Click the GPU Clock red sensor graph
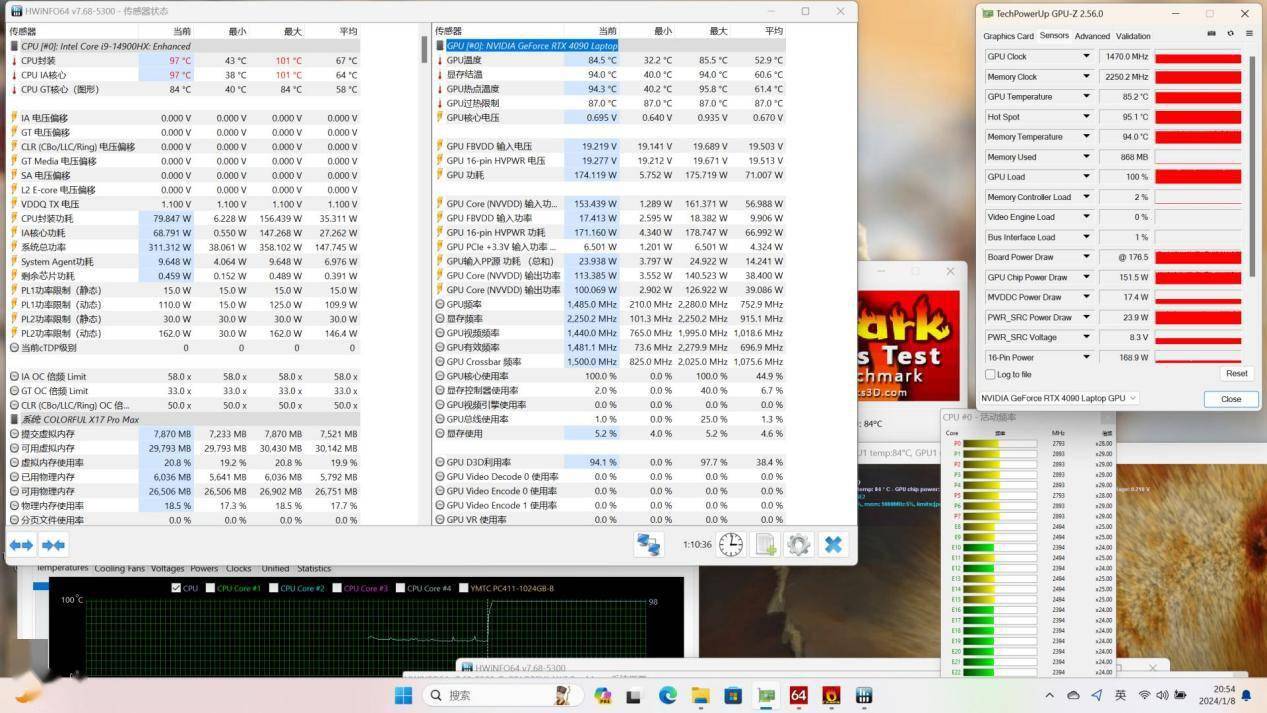The image size is (1267, 713). coord(1197,57)
